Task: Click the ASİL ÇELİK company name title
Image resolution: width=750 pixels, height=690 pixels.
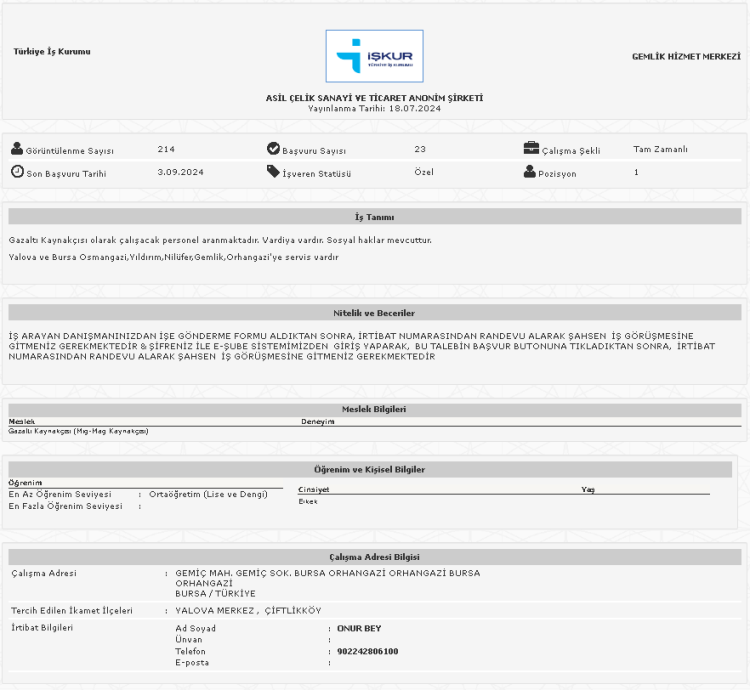Action: point(374,98)
